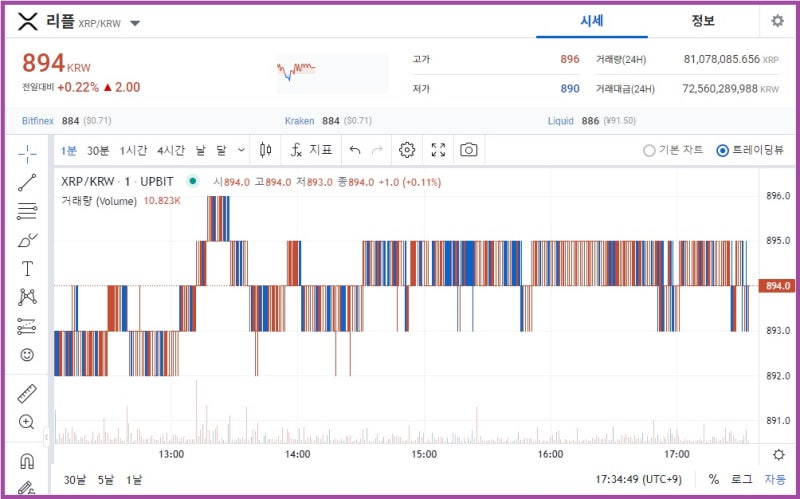
Task: Click the low price 890 value
Action: (x=569, y=89)
